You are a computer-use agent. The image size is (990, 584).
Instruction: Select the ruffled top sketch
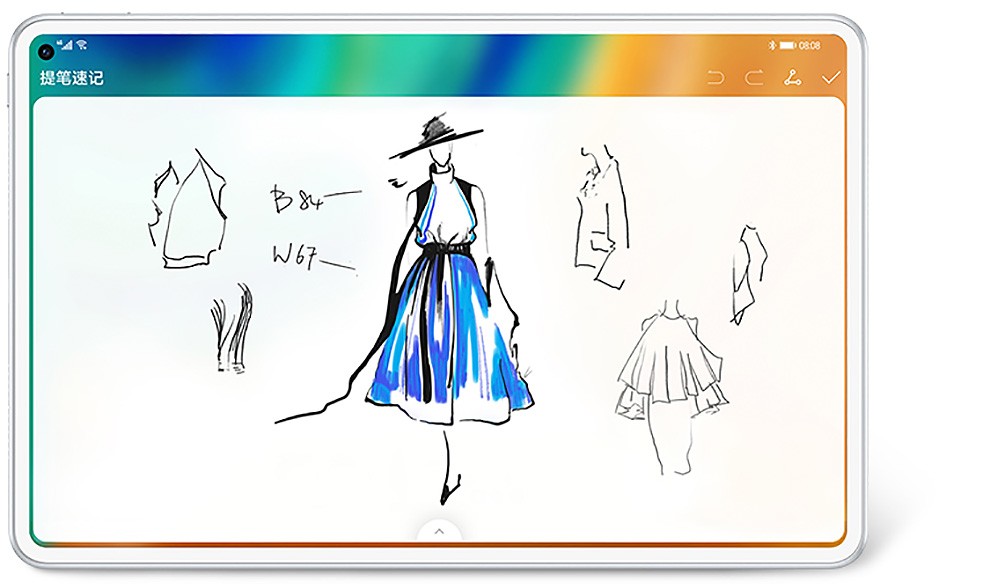click(x=670, y=370)
